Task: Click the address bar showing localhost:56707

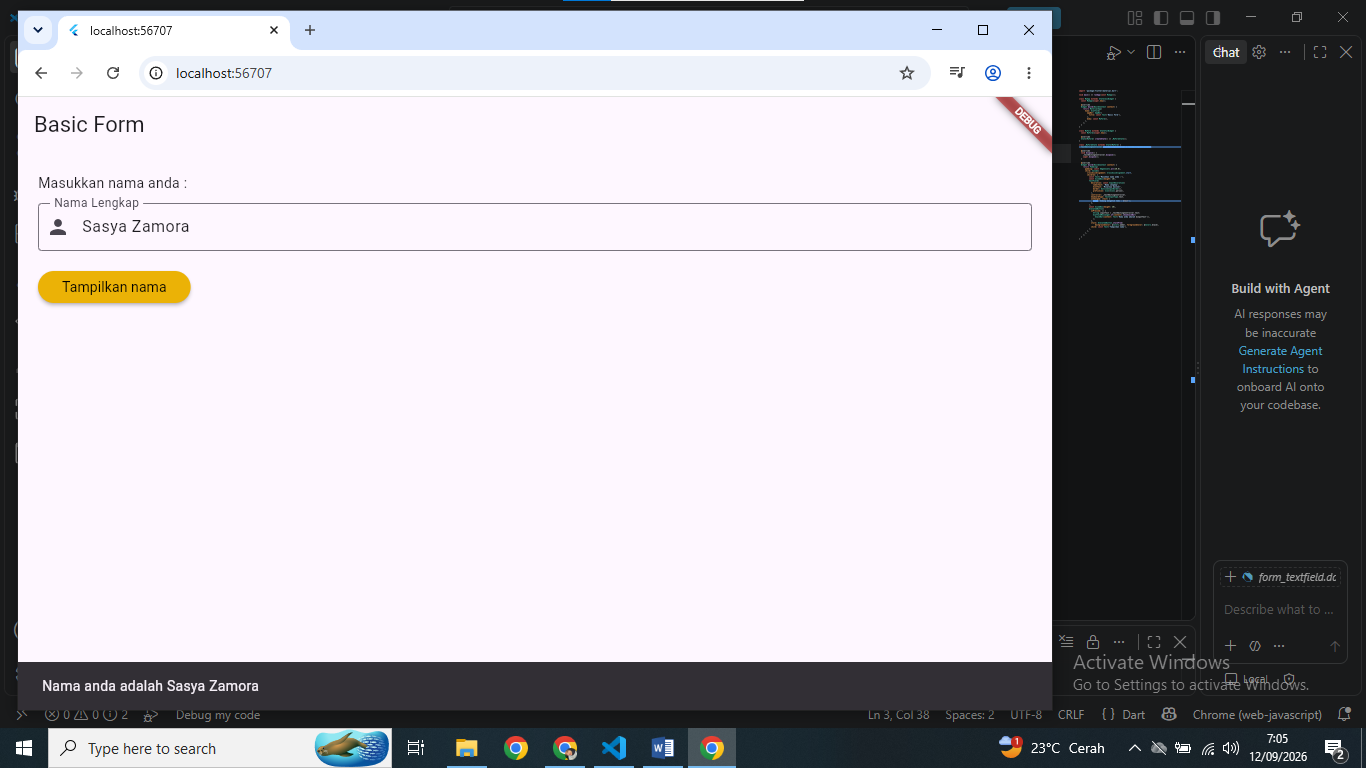Action: 536,73
